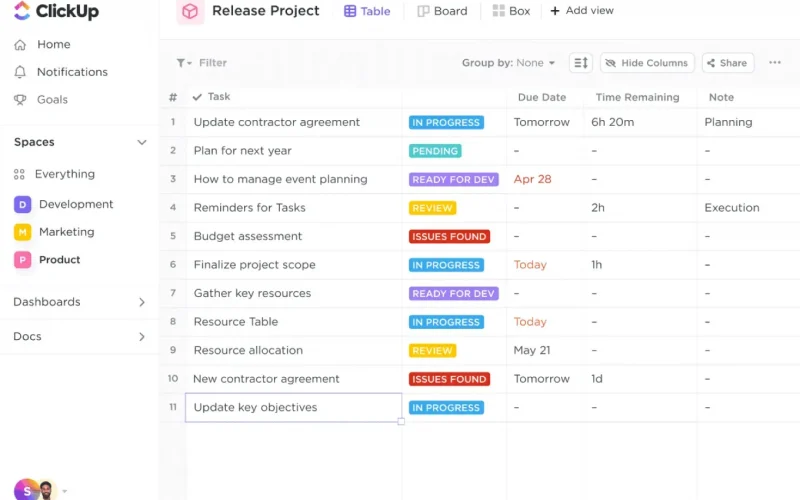Toggle Hide Columns eye button
The width and height of the screenshot is (800, 500).
pos(646,63)
